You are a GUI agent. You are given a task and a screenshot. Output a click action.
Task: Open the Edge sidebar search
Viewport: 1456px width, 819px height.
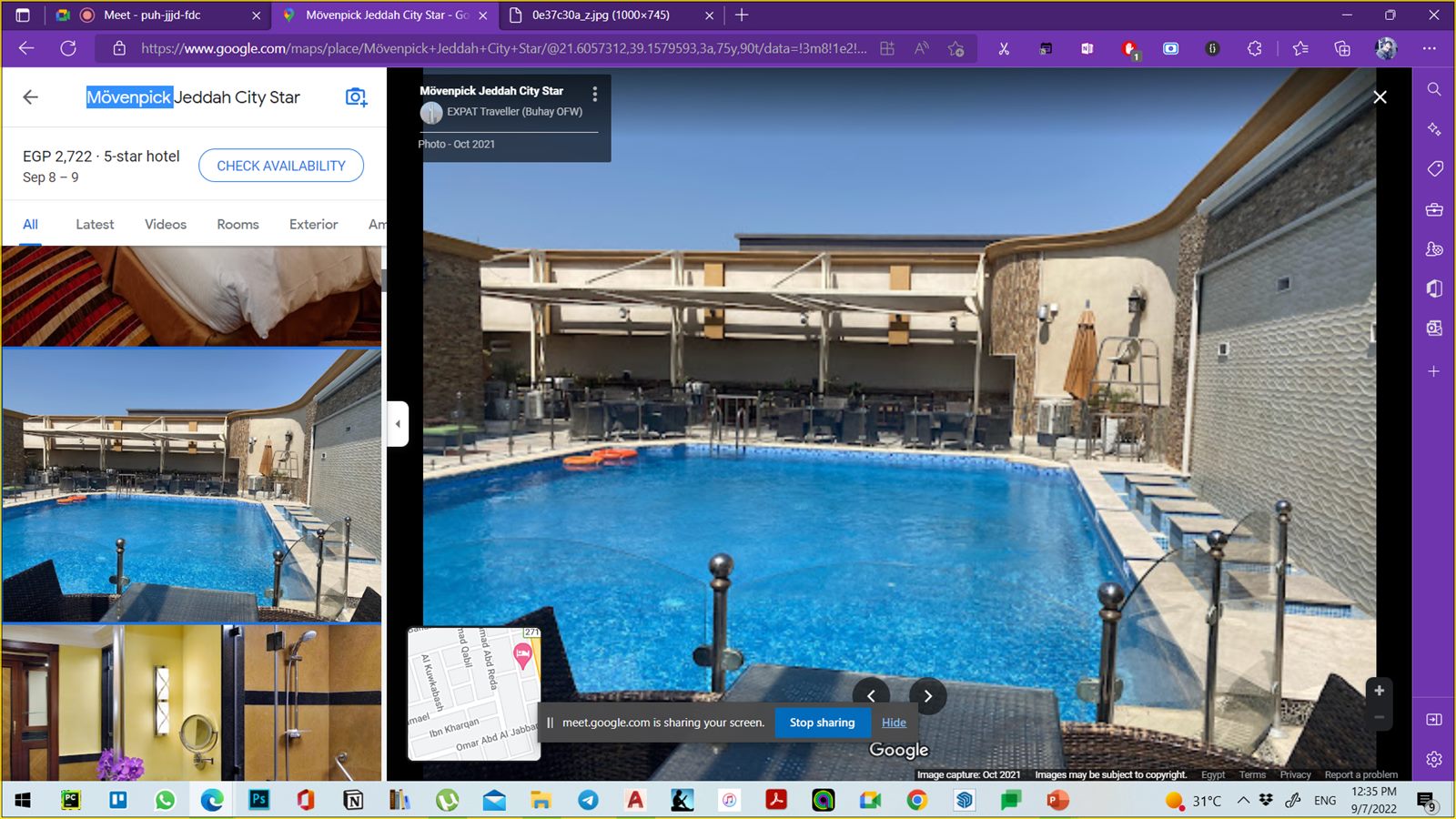1434,89
